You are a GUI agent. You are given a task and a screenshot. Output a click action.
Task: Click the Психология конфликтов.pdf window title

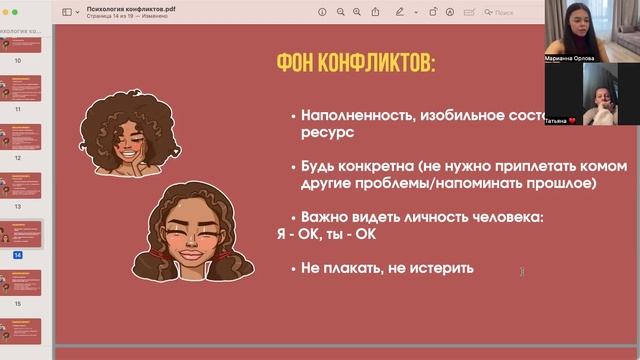click(x=131, y=9)
